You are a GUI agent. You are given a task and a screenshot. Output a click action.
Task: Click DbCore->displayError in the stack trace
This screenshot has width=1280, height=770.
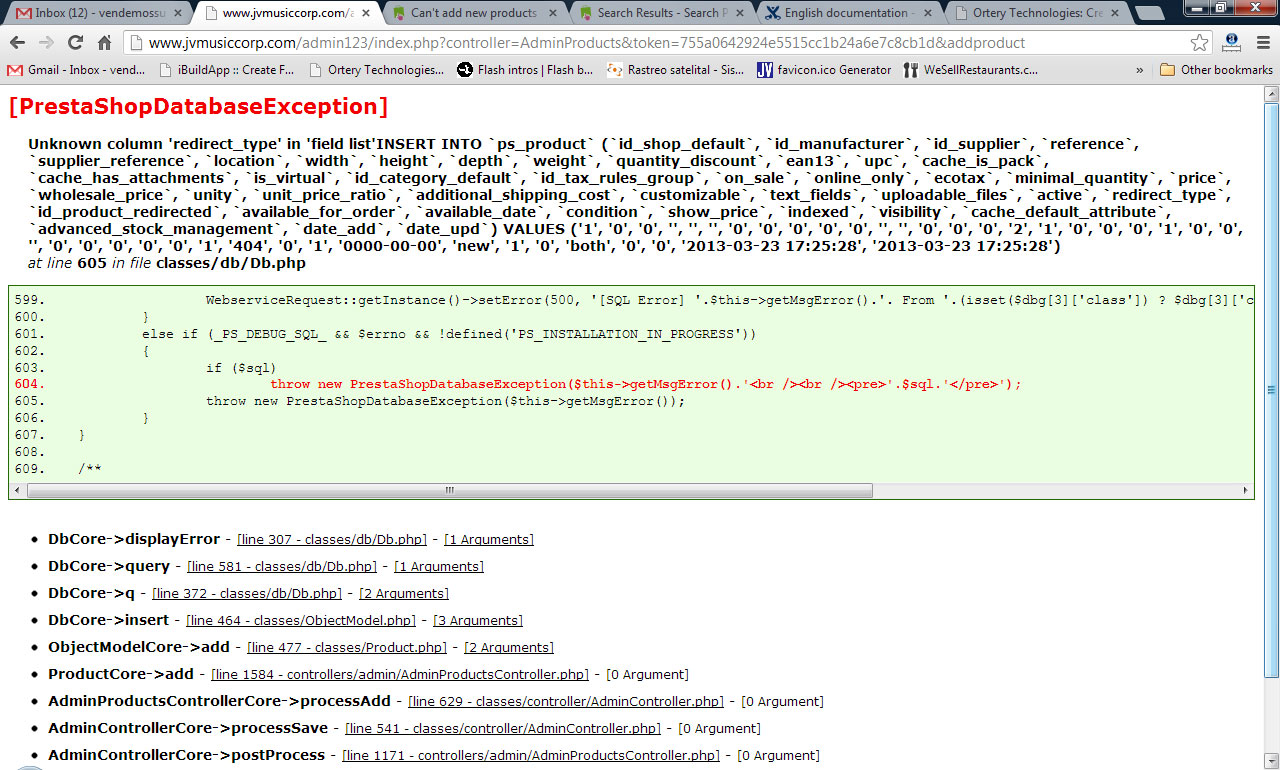point(134,540)
